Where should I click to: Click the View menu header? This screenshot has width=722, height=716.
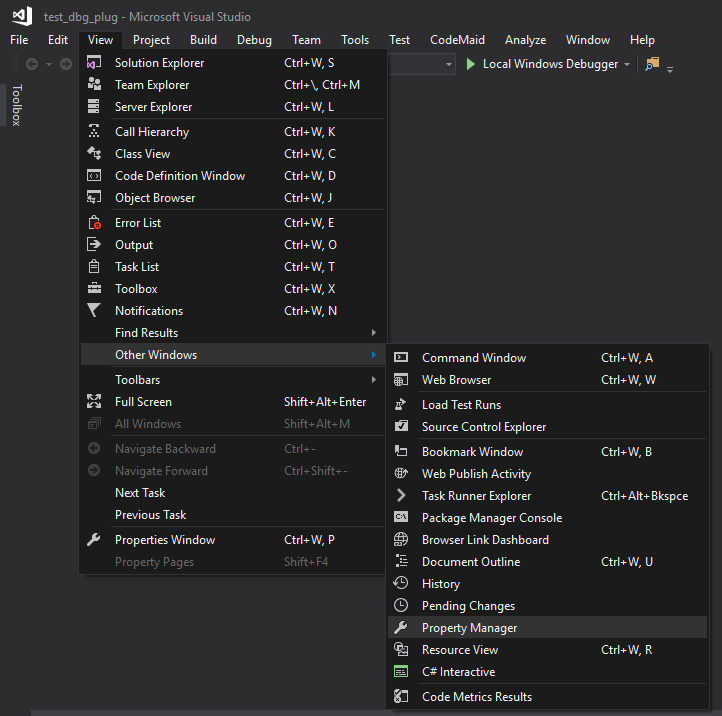click(100, 40)
